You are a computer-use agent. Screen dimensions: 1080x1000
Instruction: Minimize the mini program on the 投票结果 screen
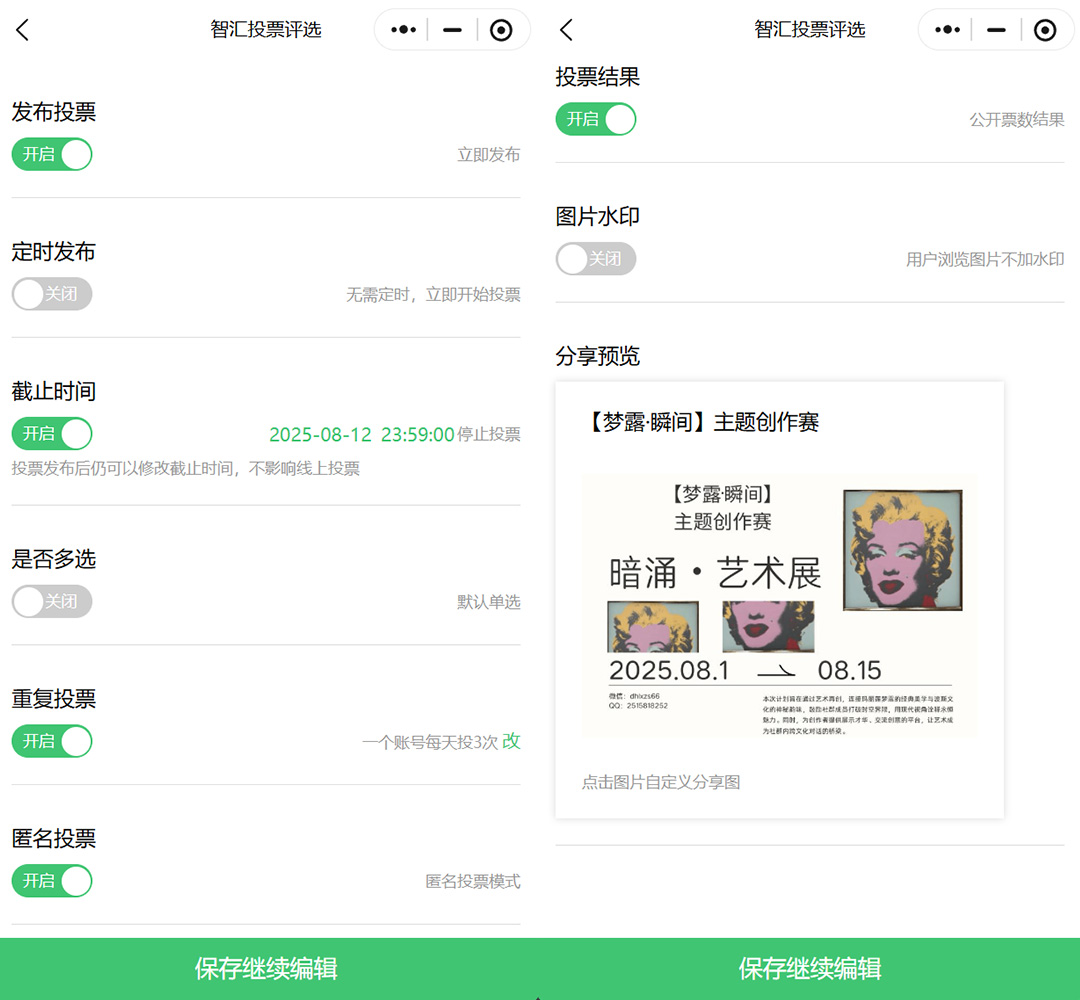point(996,30)
